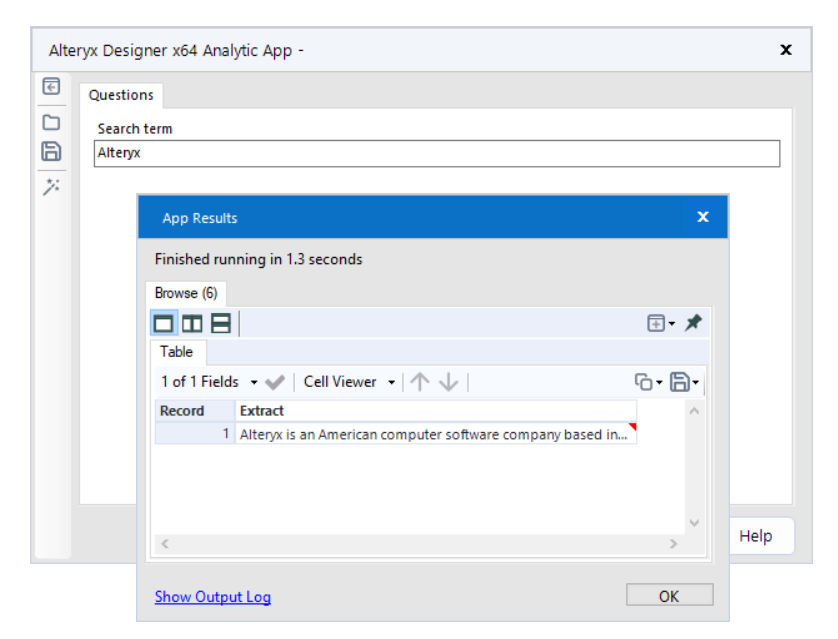Select the Browse (6) tab
The width and height of the screenshot is (838, 639).
(186, 293)
